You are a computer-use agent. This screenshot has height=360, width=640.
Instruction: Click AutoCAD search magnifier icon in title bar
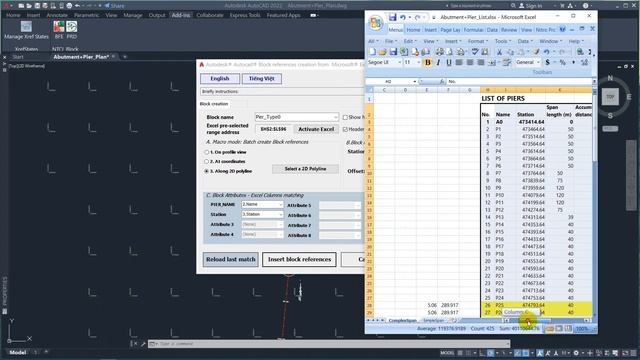pyautogui.click(x=513, y=6)
